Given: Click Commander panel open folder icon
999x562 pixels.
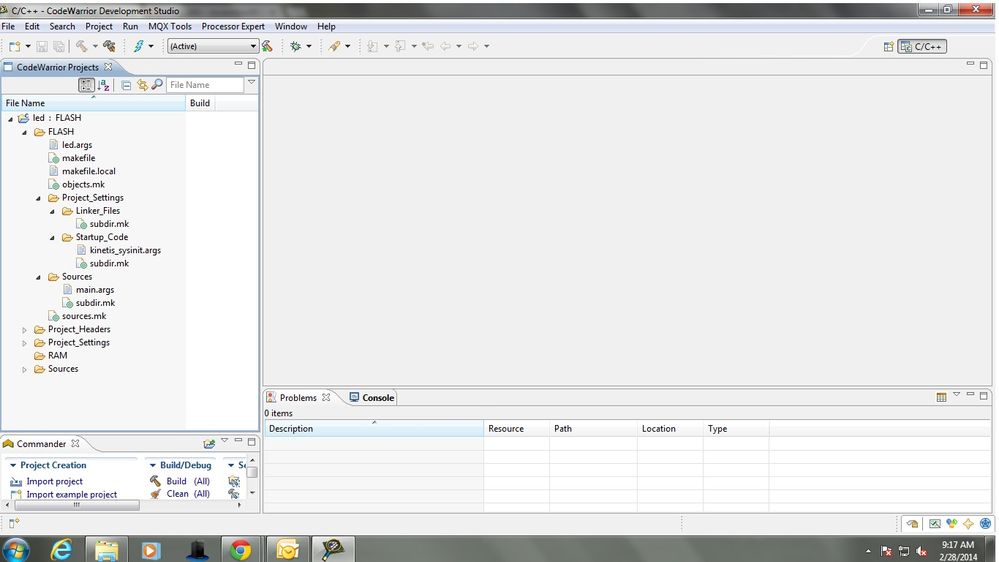Looking at the screenshot, I should [208, 443].
